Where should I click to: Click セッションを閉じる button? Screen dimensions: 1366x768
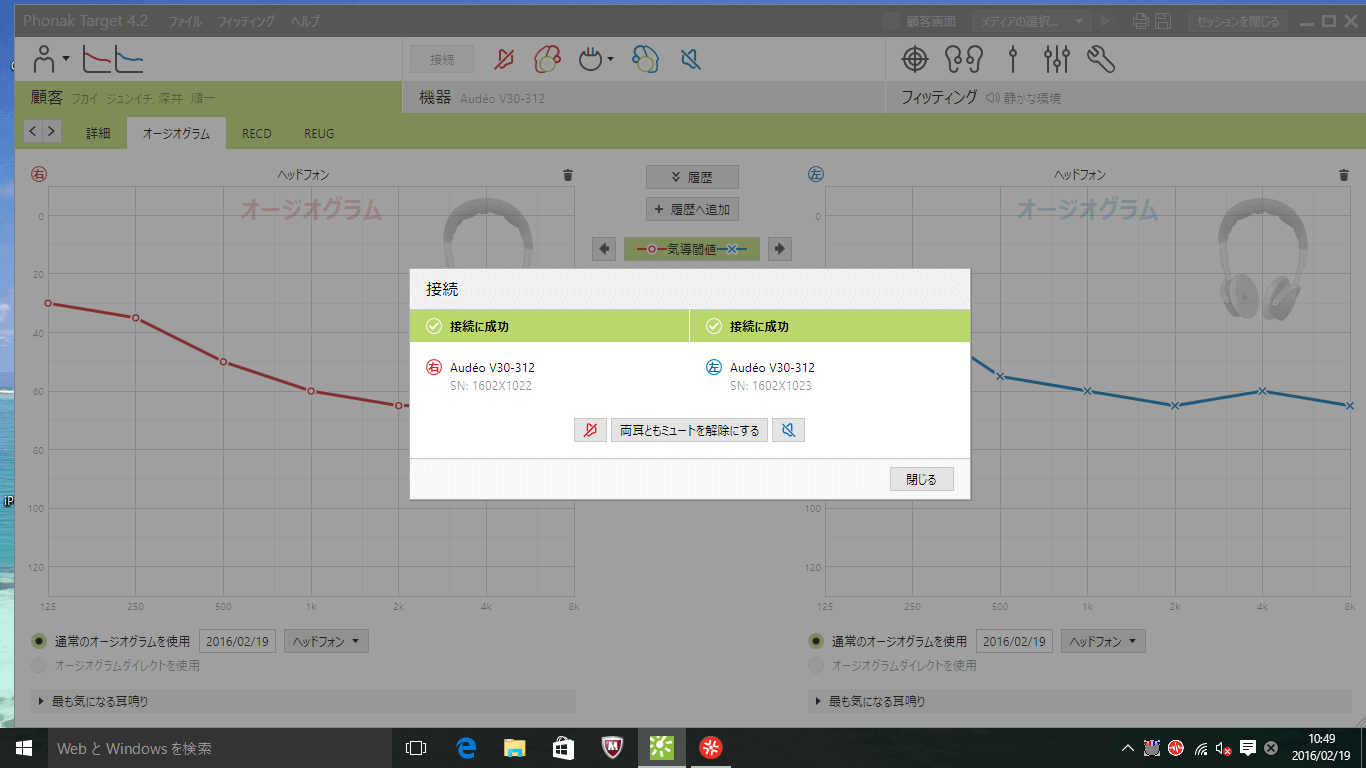click(1238, 21)
